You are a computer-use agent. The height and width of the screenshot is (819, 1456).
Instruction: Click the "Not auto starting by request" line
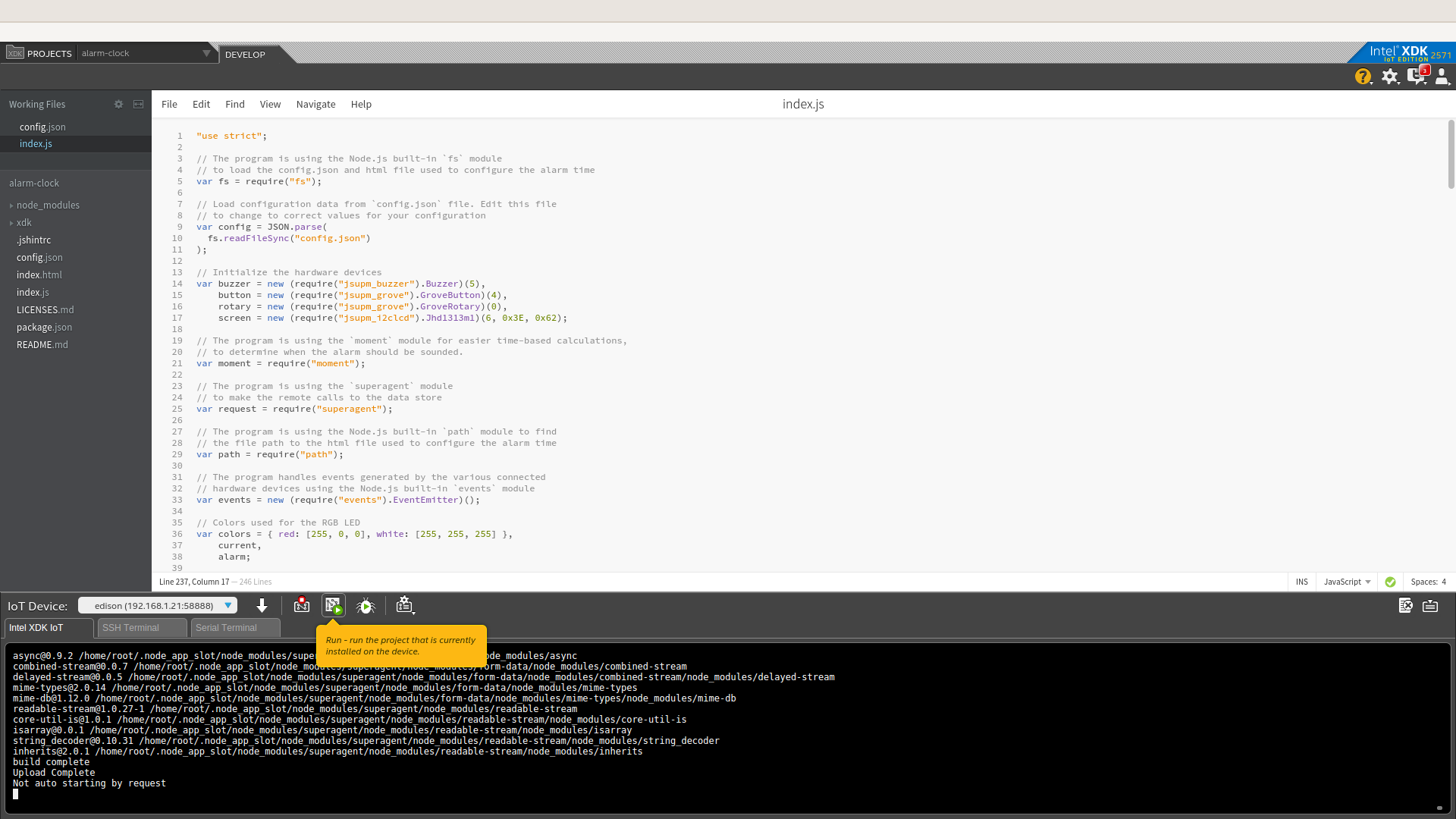89,783
